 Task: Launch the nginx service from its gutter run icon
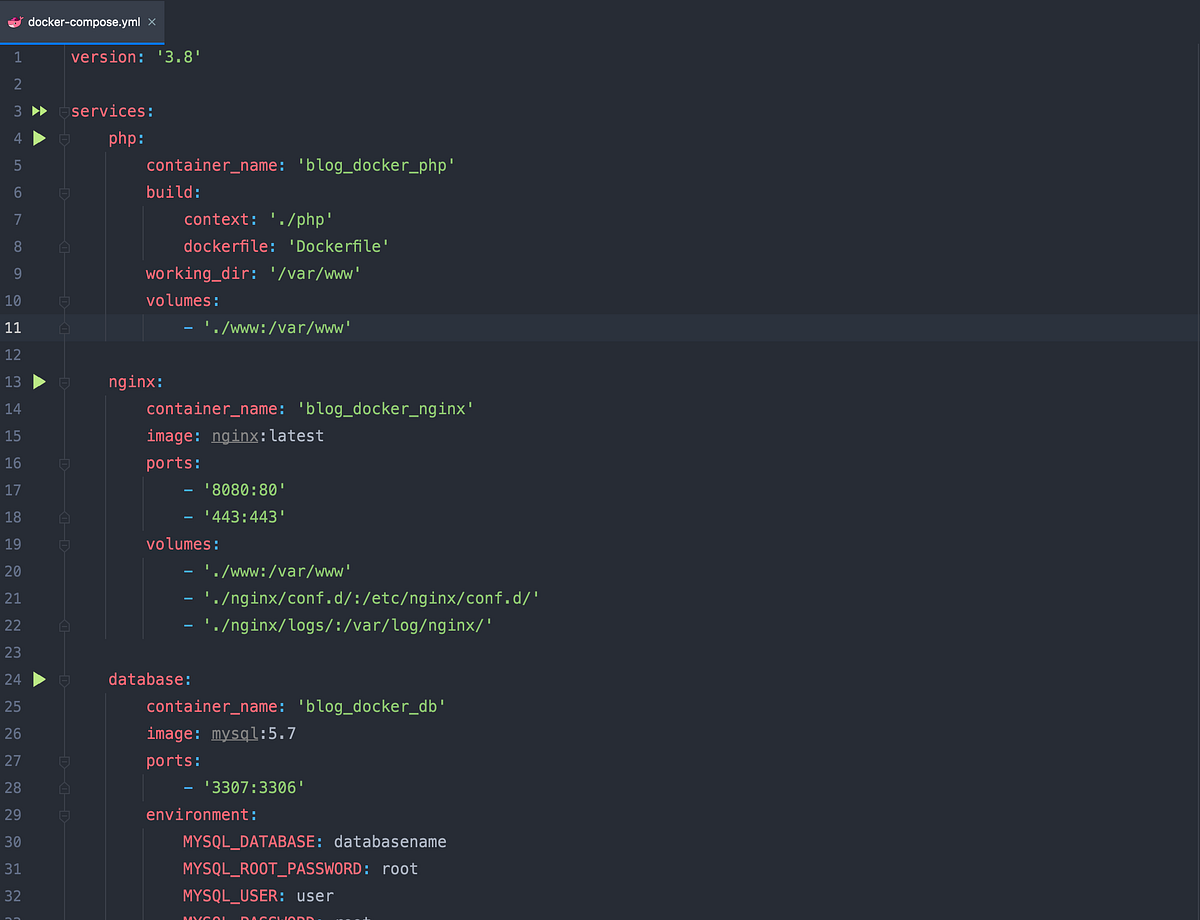[x=39, y=381]
